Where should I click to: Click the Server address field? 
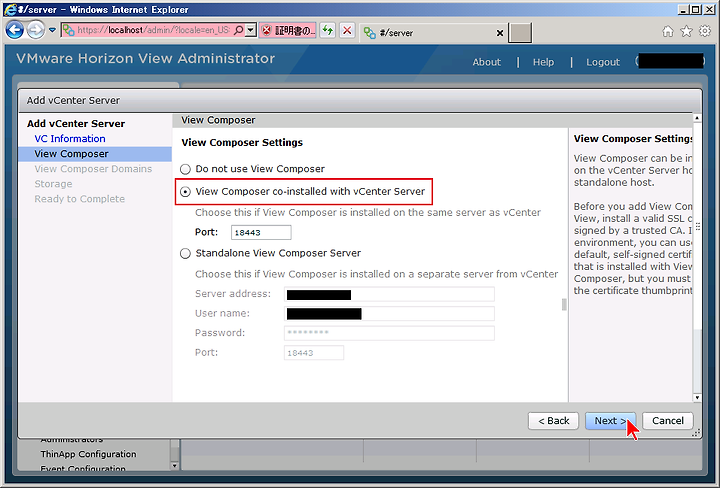[389, 294]
